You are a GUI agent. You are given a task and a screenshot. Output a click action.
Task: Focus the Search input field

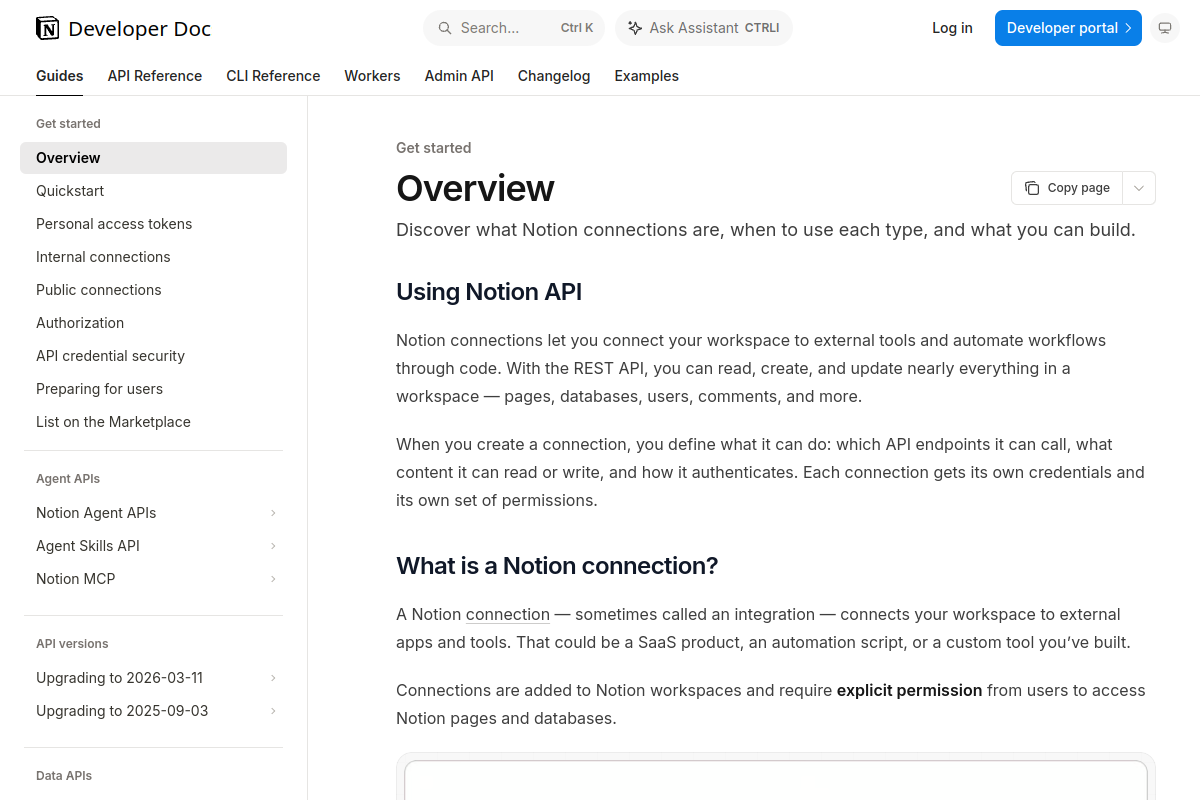tap(515, 28)
